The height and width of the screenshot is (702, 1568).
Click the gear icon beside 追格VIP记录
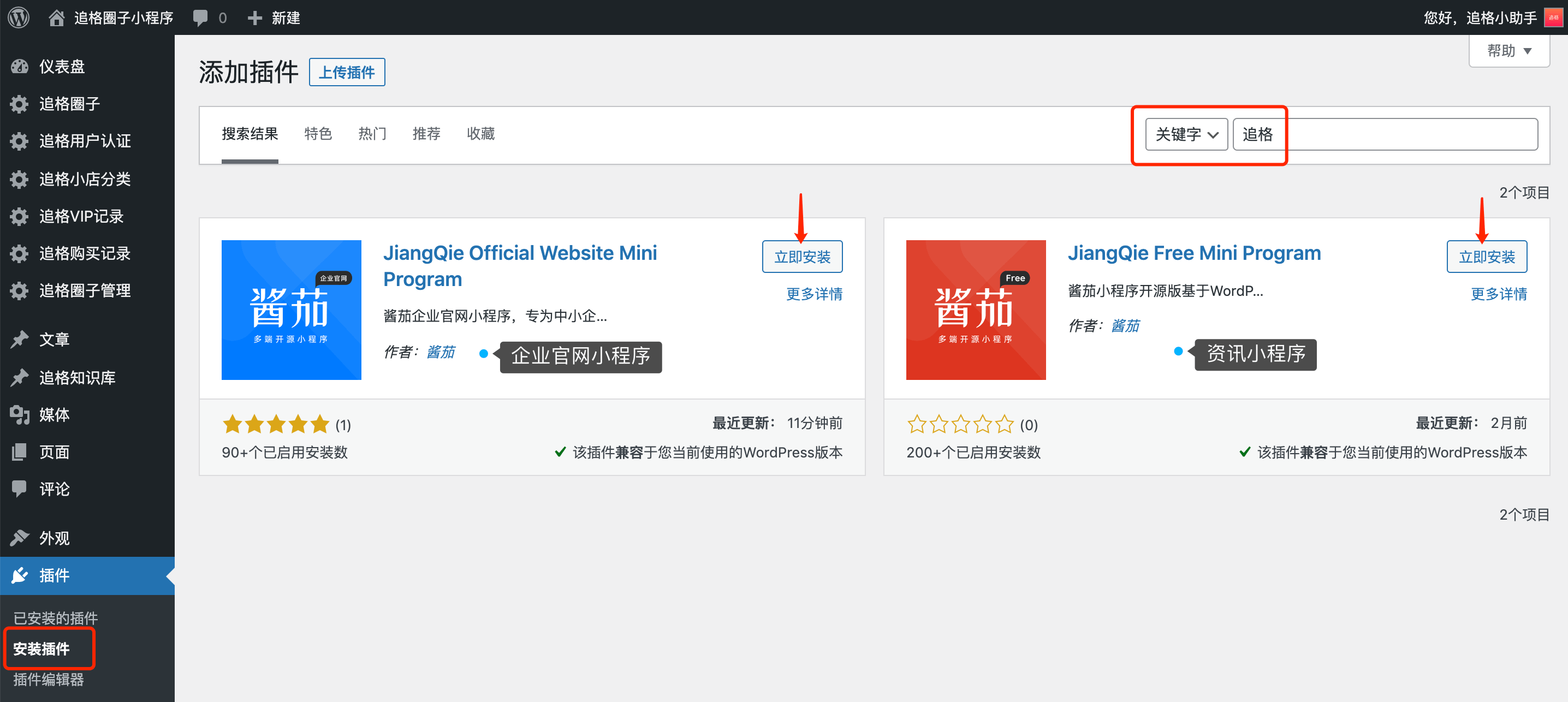point(20,216)
